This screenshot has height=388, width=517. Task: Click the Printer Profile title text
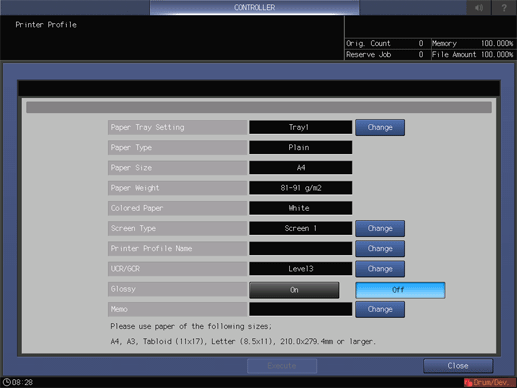coord(46,25)
